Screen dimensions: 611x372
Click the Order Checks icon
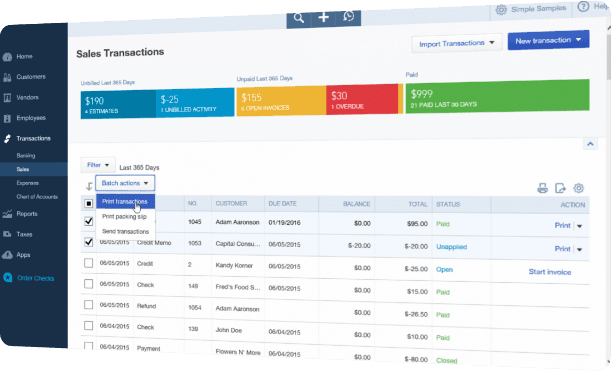pyautogui.click(x=7, y=277)
